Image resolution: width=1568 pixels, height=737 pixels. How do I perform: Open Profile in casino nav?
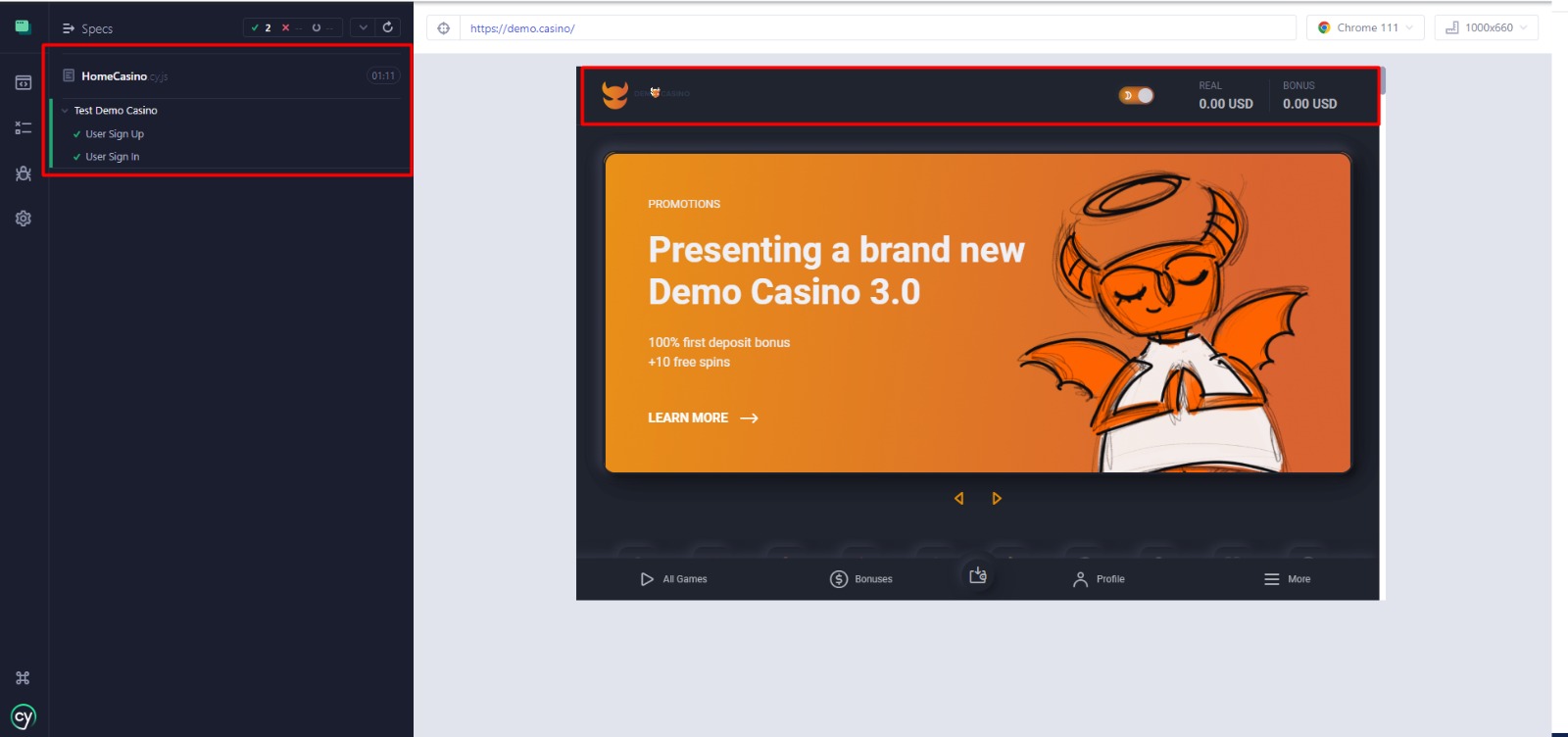[x=1099, y=579]
